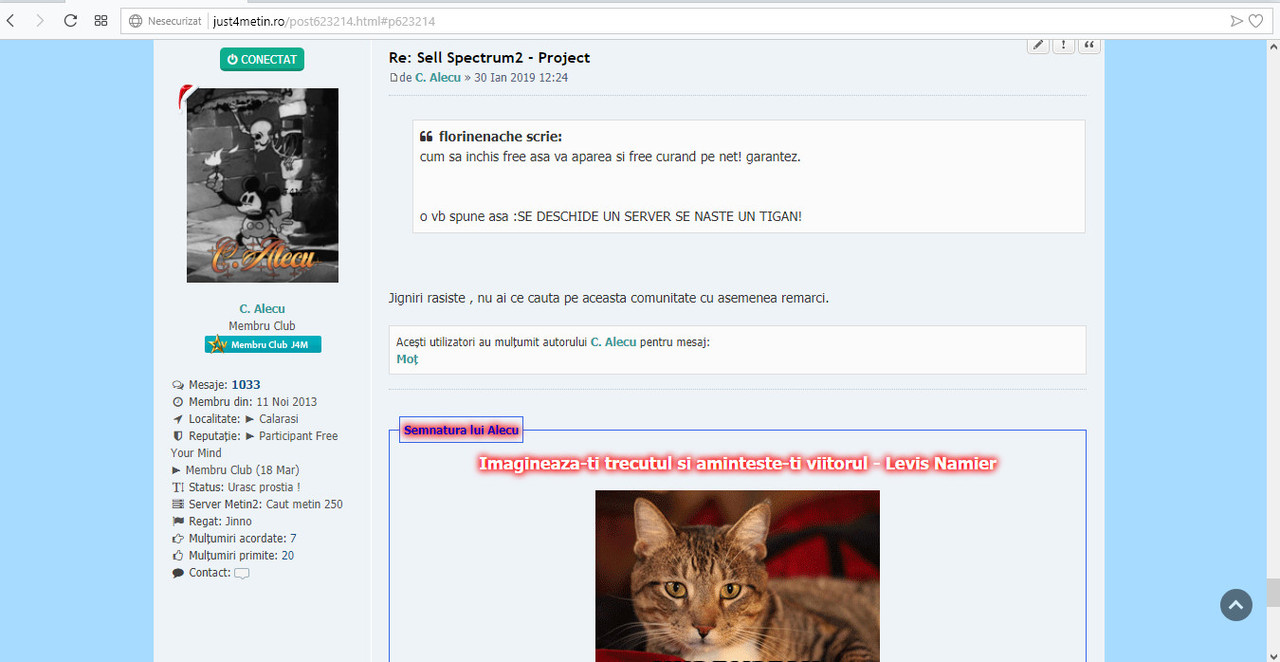Jump to top with the round arrow button
Image resolution: width=1280 pixels, height=662 pixels.
pos(1236,605)
